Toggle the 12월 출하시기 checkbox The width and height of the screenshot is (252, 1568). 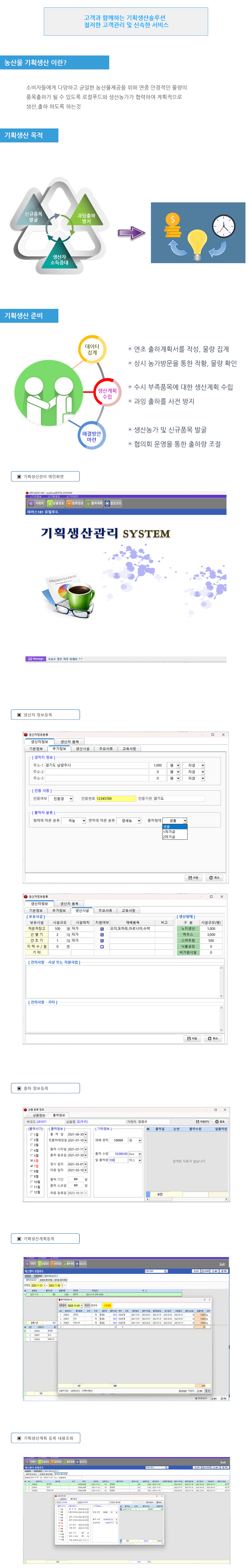click(x=32, y=1192)
